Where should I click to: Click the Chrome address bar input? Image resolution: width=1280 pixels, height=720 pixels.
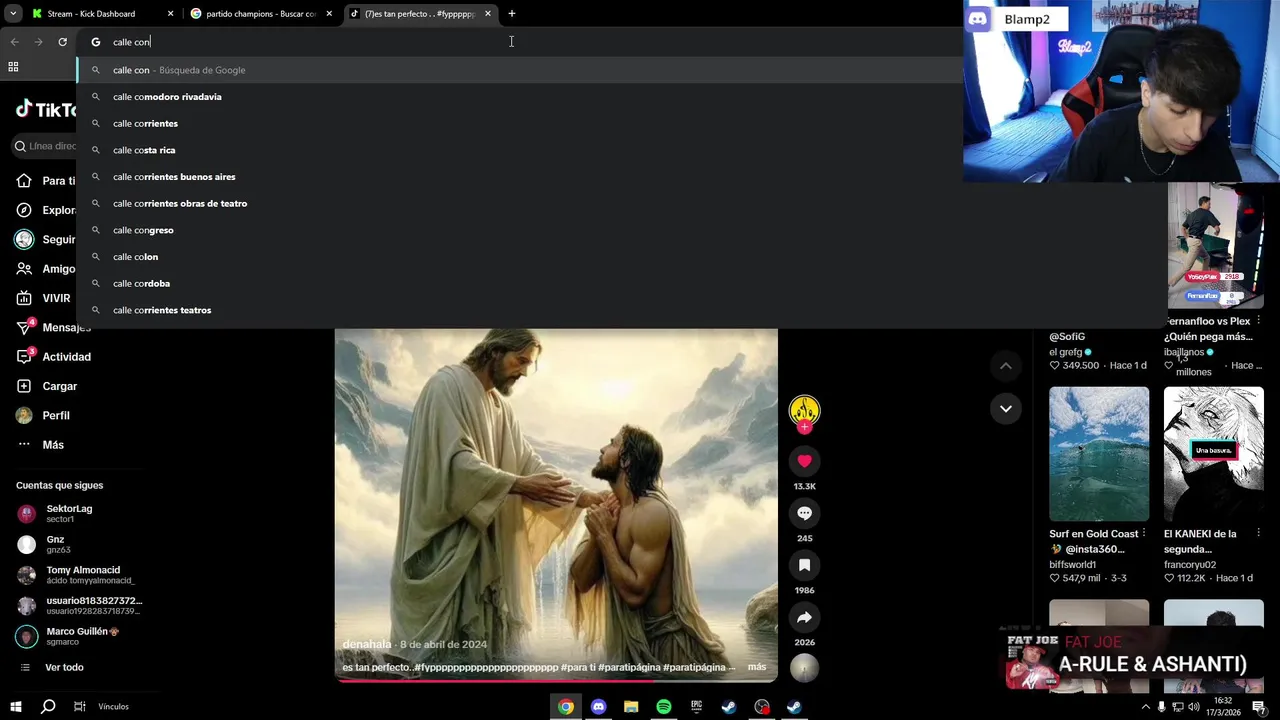[x=520, y=42]
